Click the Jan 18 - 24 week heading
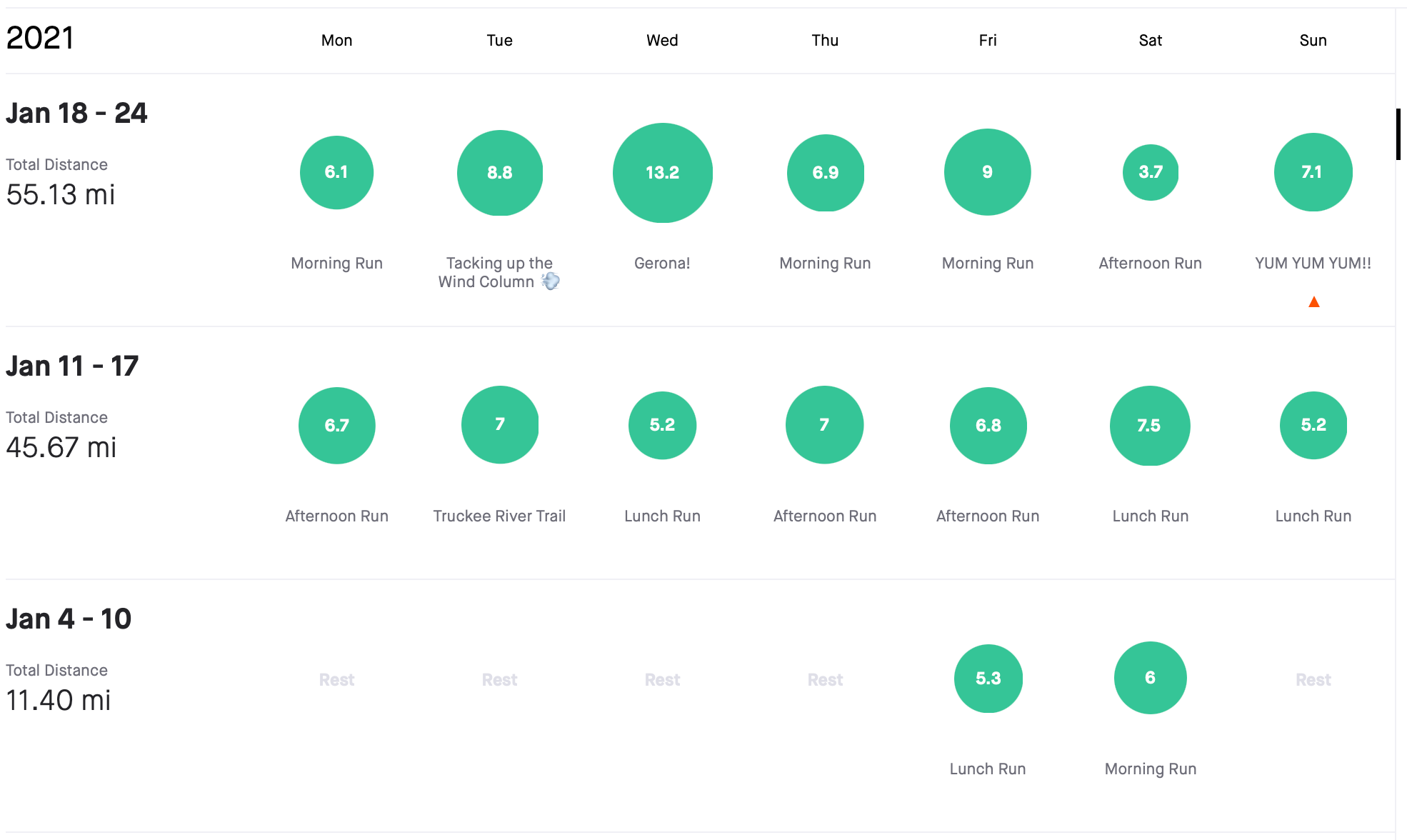The width and height of the screenshot is (1407, 840). (x=76, y=113)
